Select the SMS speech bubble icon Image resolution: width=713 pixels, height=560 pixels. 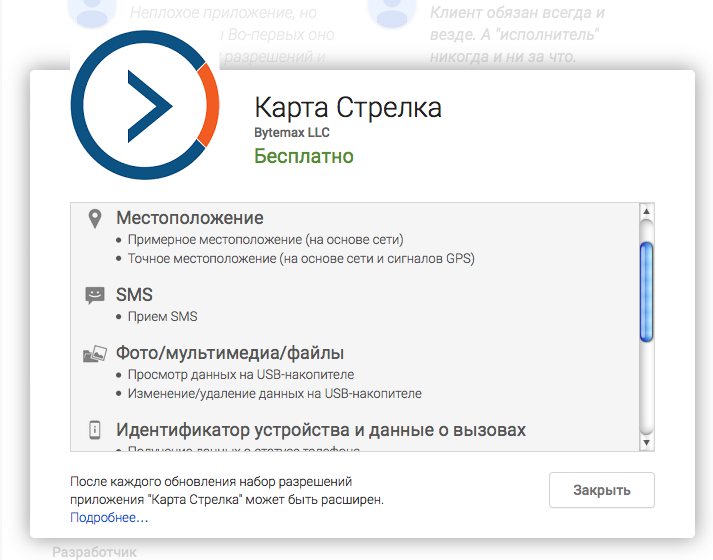95,295
